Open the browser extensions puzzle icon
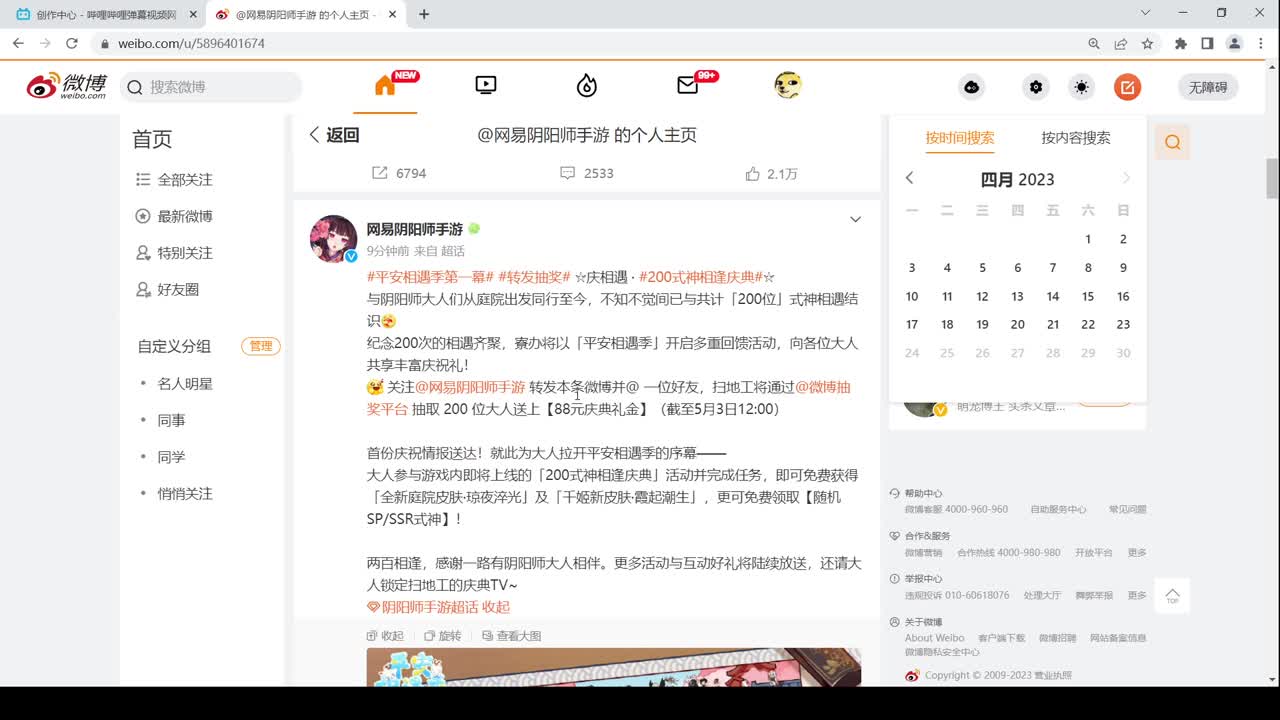This screenshot has width=1280, height=720. click(1181, 43)
